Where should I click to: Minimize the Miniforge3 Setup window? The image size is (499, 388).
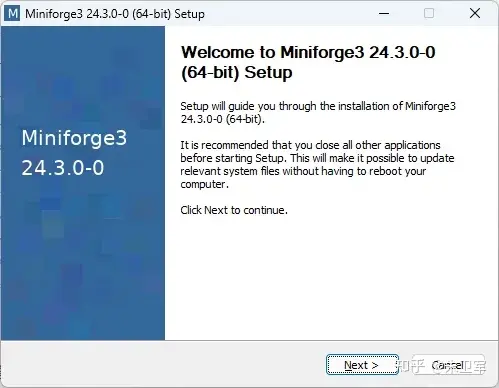384,14
